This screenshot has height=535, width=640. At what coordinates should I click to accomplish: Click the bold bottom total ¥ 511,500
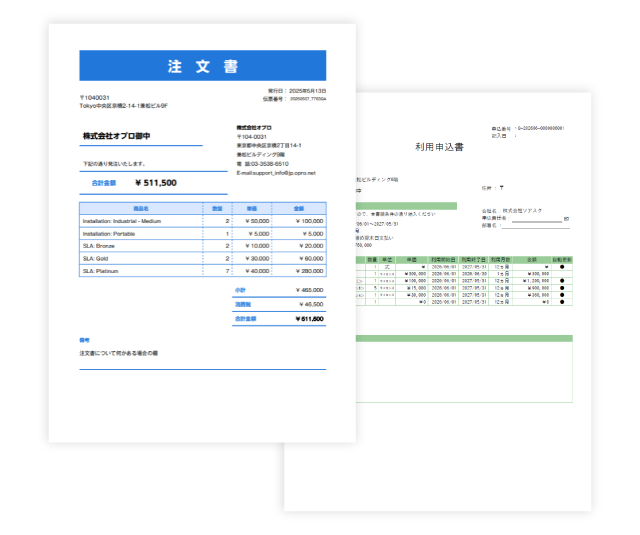point(309,319)
